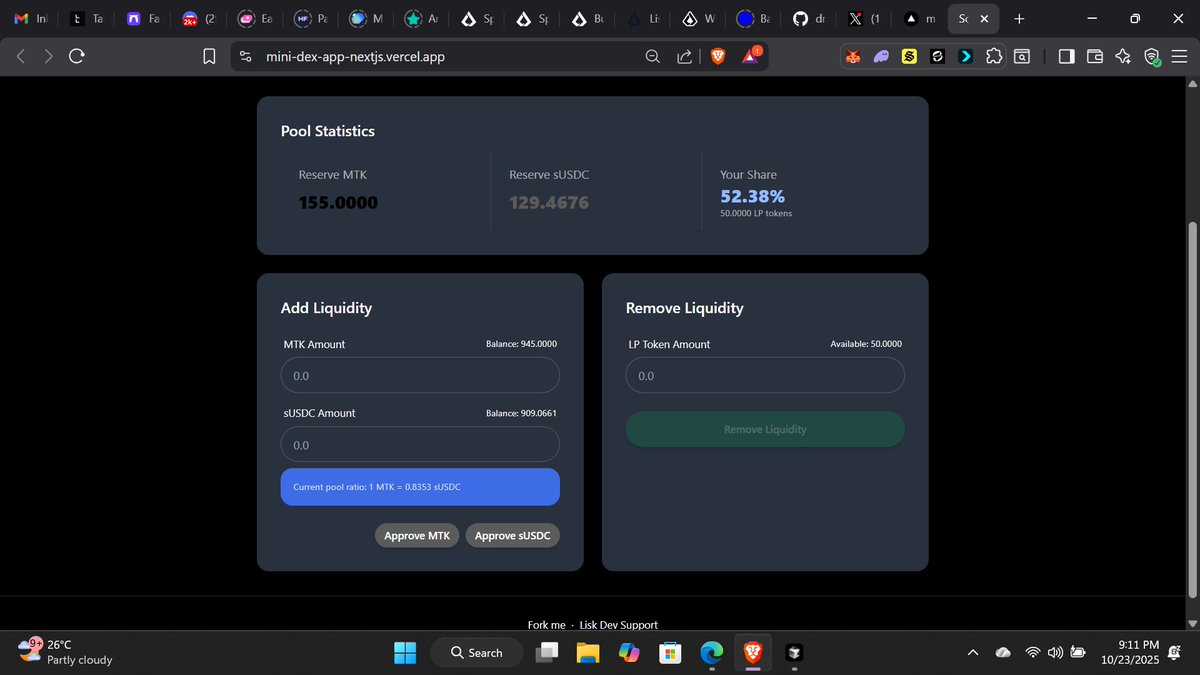This screenshot has width=1200, height=675.
Task: Click the current pool ratio banner
Action: (420, 487)
